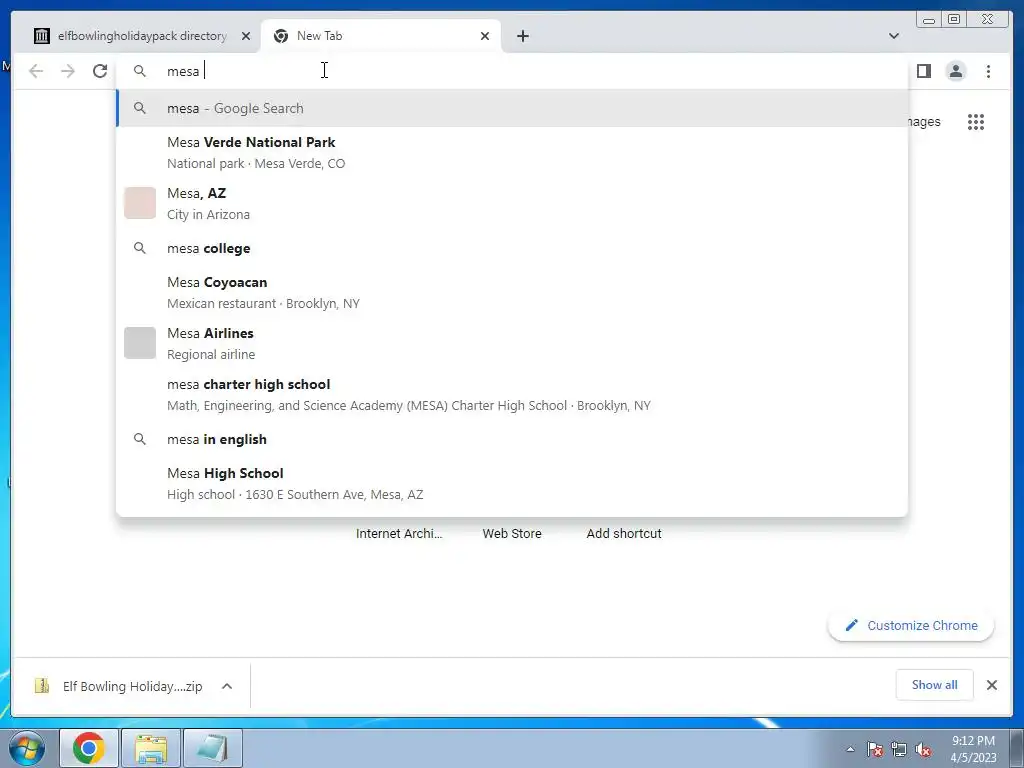Select Mesa Coyoacan suggestion
The width and height of the screenshot is (1024, 768).
pyautogui.click(x=511, y=292)
